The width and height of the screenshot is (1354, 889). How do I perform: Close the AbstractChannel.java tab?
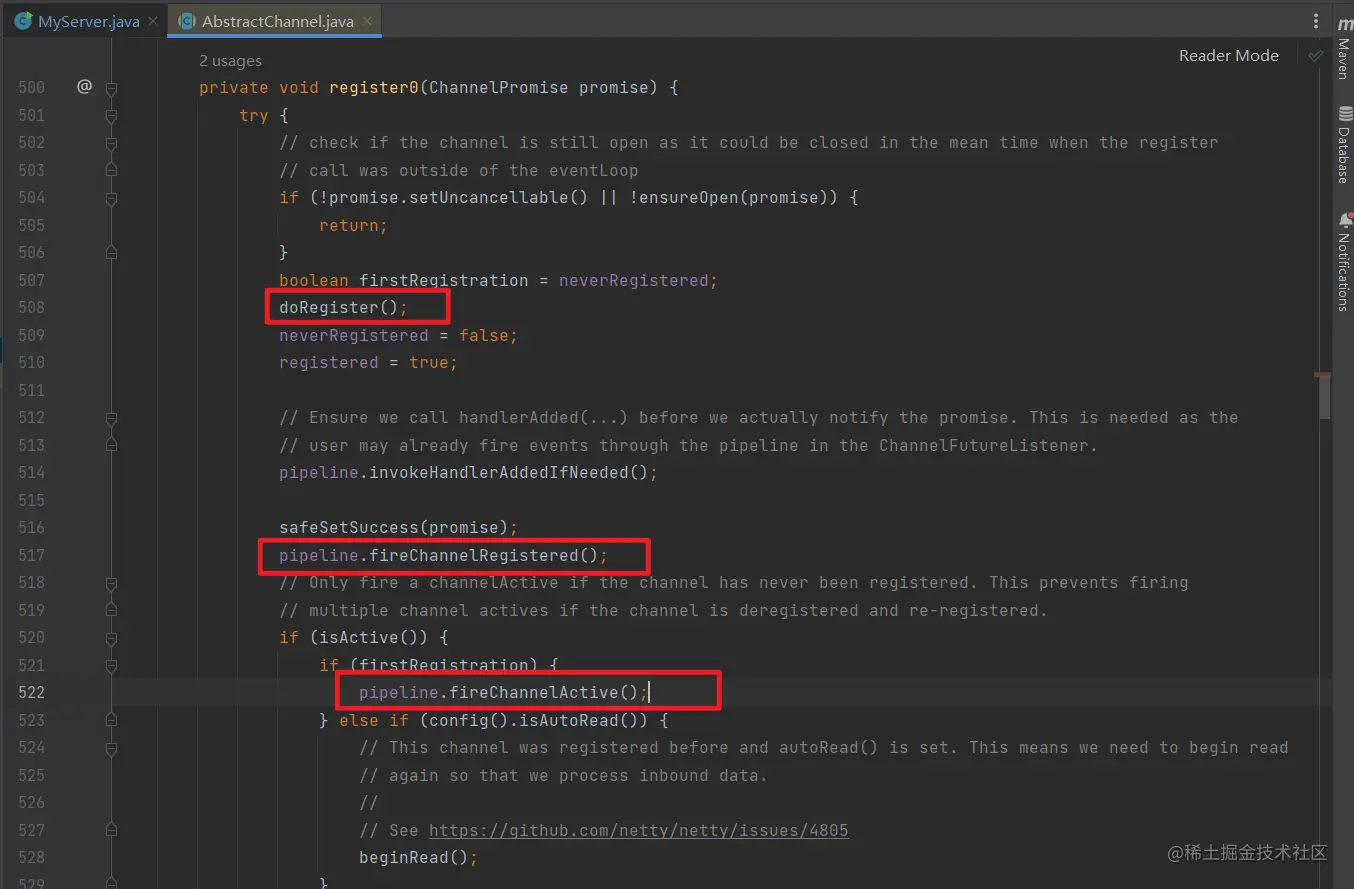pyautogui.click(x=367, y=21)
